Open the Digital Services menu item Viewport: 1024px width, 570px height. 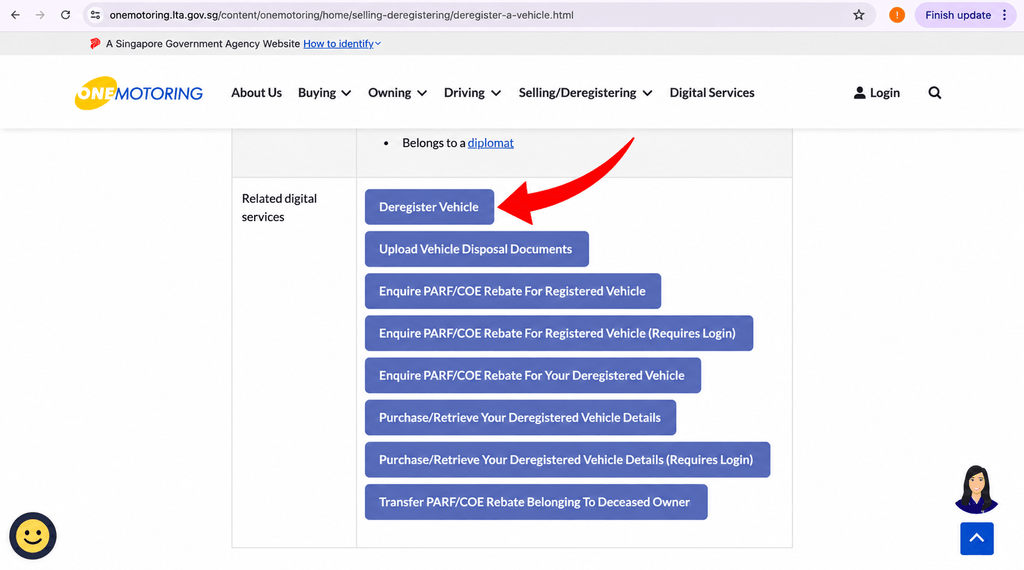[712, 93]
